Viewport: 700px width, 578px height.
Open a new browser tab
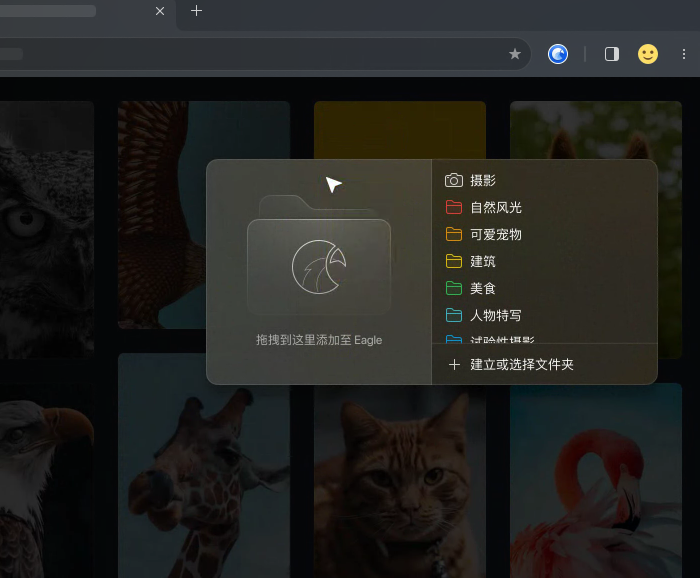pyautogui.click(x=196, y=11)
